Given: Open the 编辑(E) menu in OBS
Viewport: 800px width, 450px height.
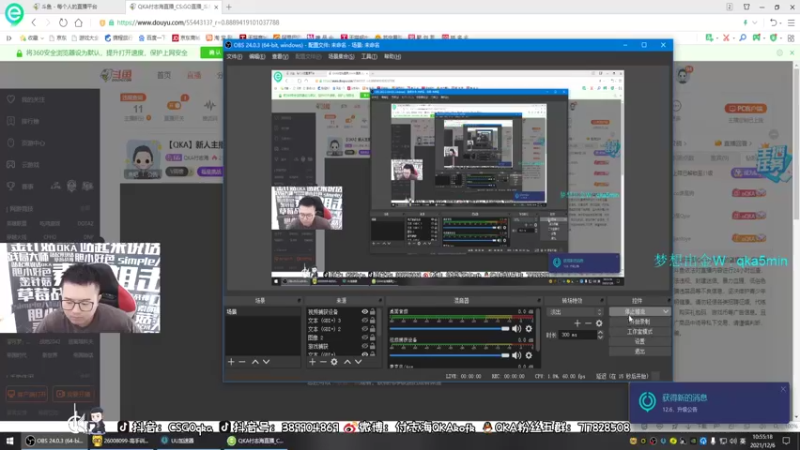Looking at the screenshot, I should click(x=257, y=57).
